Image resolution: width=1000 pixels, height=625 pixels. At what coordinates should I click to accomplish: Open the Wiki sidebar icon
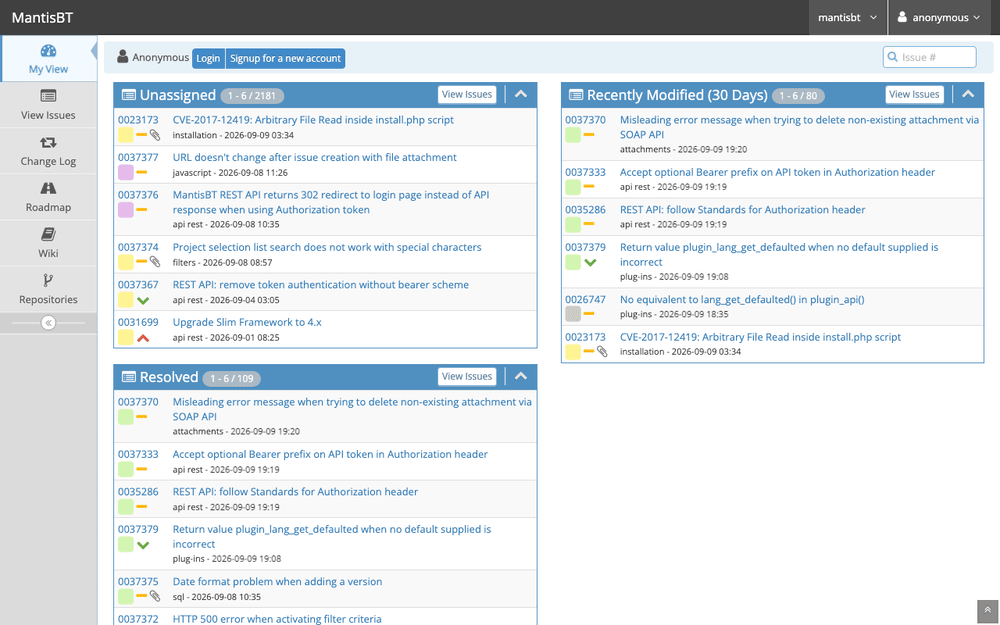click(x=48, y=234)
